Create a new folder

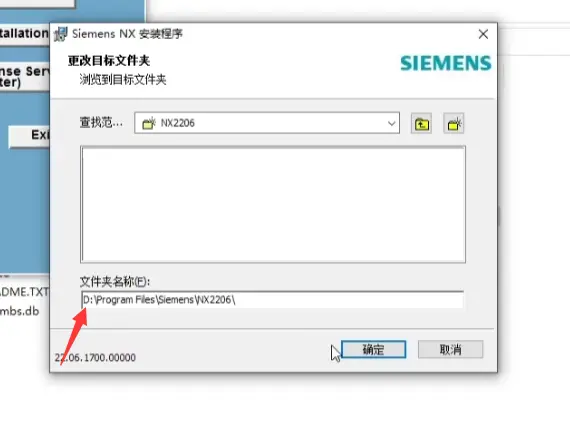point(454,124)
